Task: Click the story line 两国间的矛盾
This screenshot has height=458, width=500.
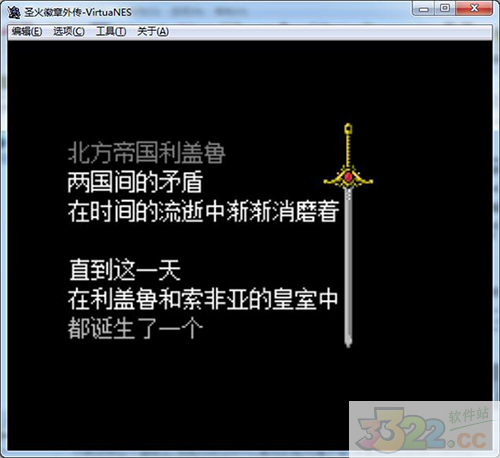Action: [x=135, y=182]
